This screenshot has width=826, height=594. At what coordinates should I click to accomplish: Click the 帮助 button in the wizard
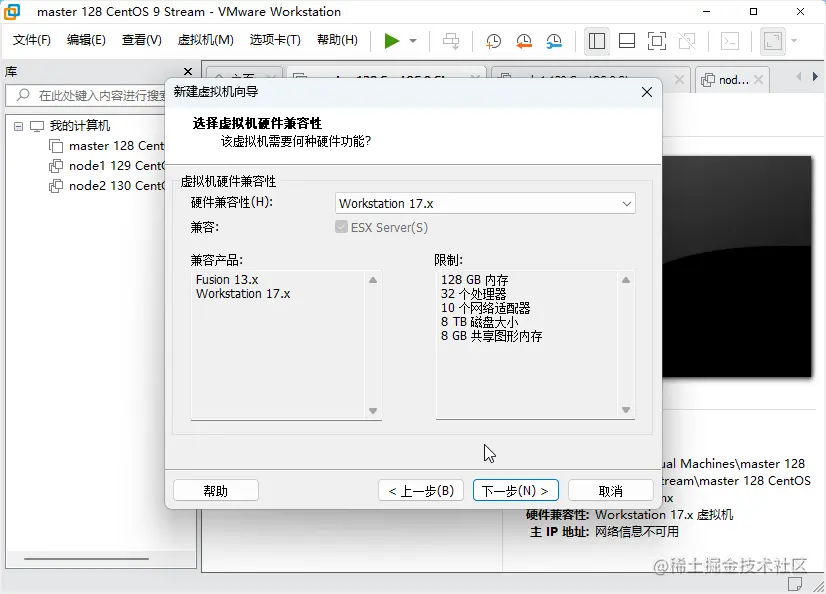216,490
